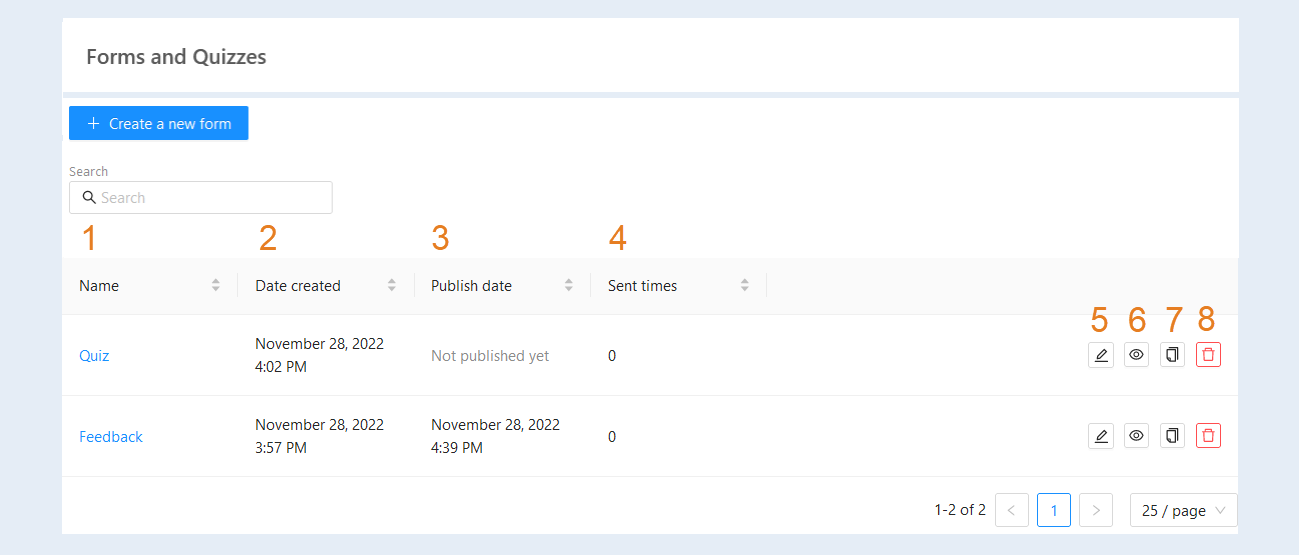This screenshot has width=1299, height=555.
Task: Select page 1 in pagination
Action: 1054,510
